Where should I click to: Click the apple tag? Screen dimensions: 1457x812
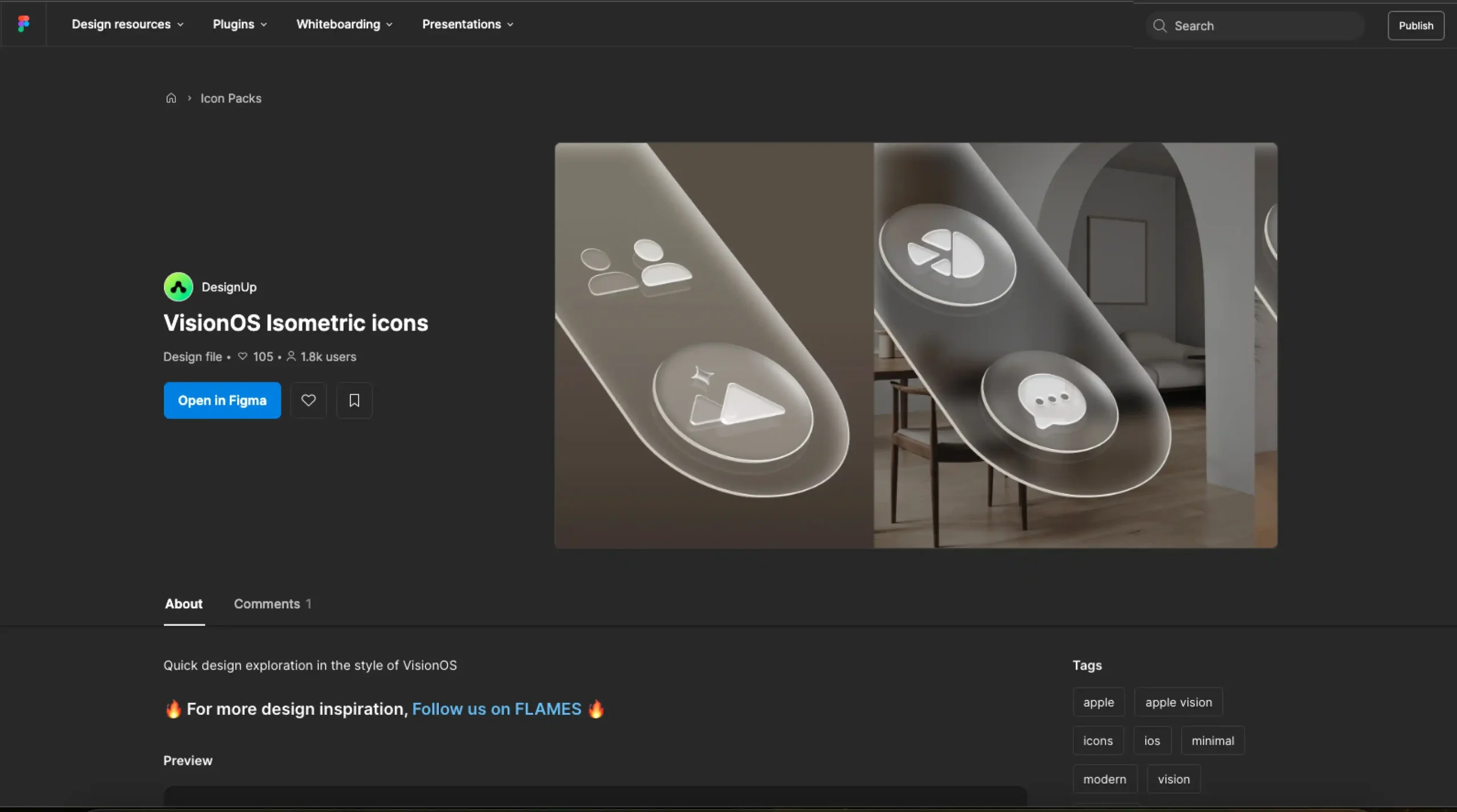click(x=1098, y=702)
